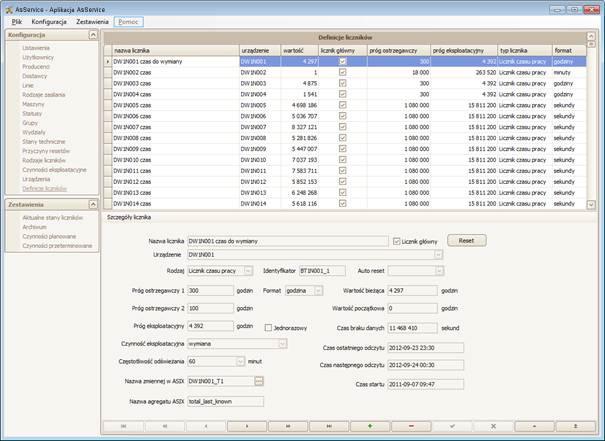Select the DW1N002 czas row
Screen dimensions: 605x441
point(345,72)
